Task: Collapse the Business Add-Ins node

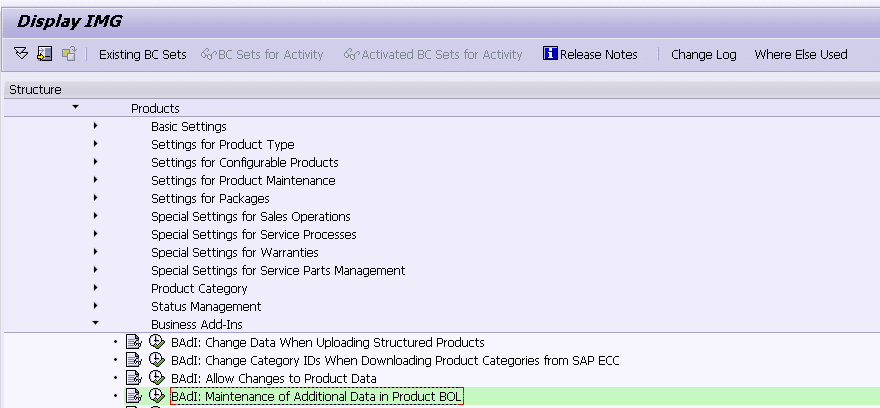Action: (x=95, y=324)
